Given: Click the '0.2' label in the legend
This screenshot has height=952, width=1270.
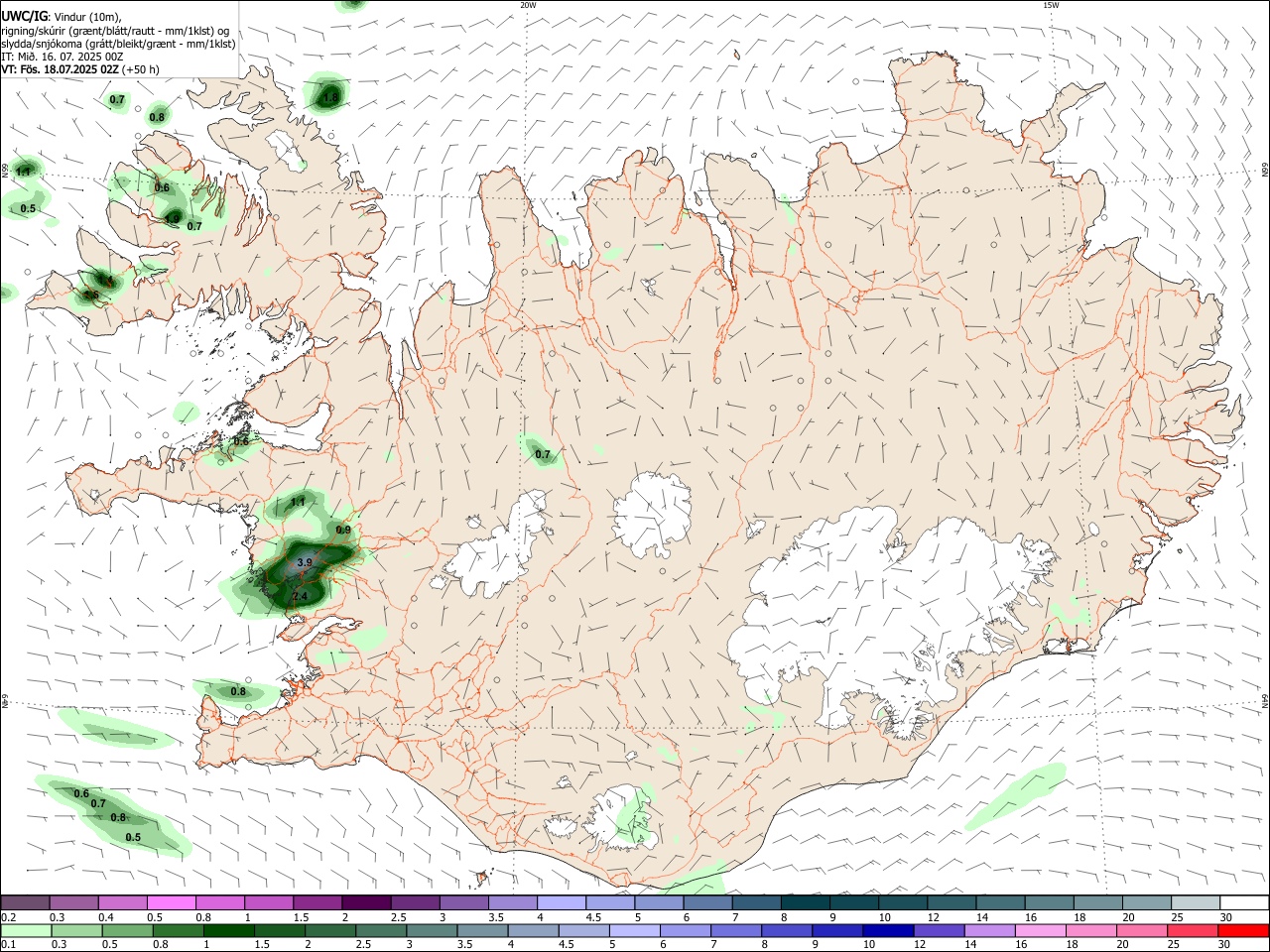Looking at the screenshot, I should pos(9,917).
